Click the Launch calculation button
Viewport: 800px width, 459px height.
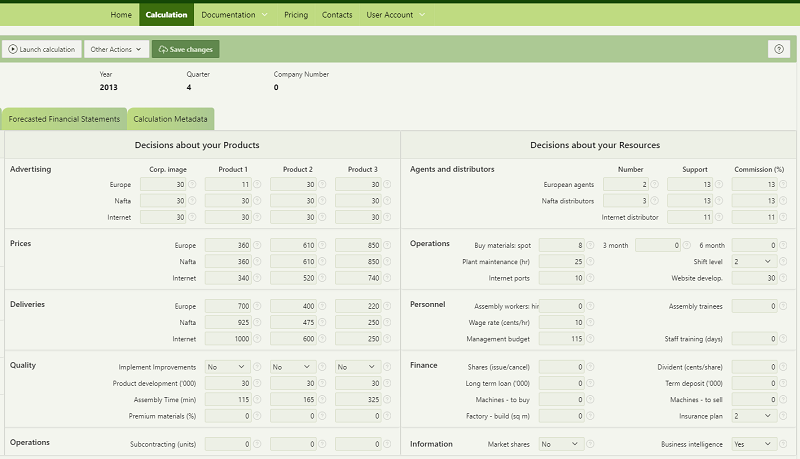tap(42, 49)
